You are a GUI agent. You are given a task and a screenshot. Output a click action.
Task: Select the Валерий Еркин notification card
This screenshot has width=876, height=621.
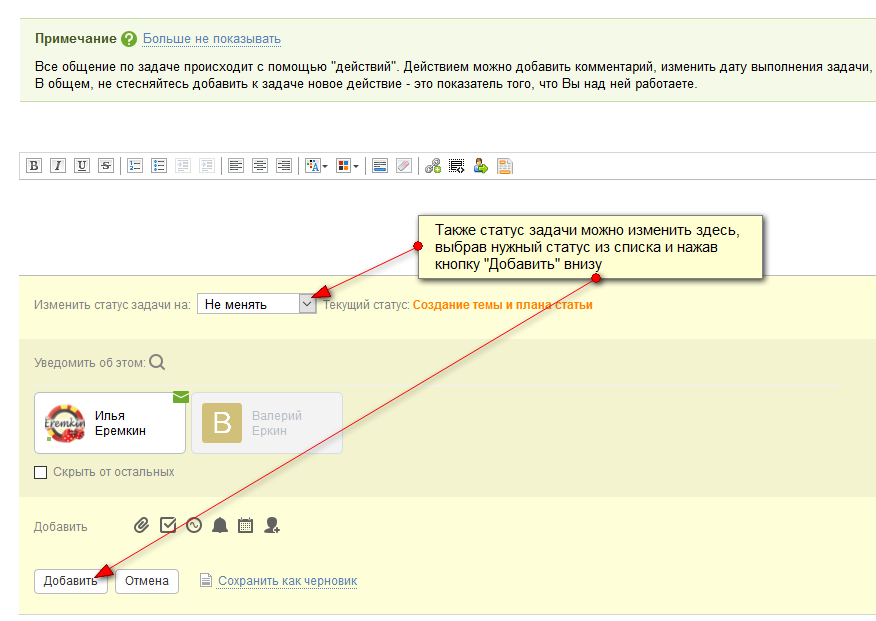[267, 423]
